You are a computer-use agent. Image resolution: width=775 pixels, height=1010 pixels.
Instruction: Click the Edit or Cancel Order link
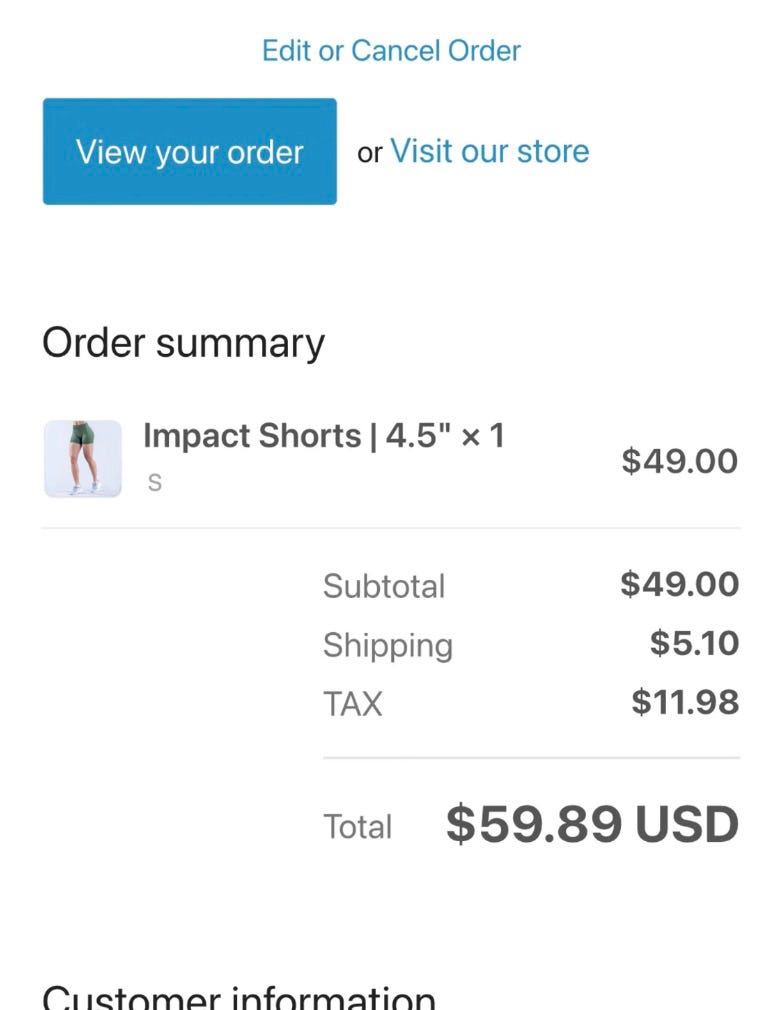(391, 50)
